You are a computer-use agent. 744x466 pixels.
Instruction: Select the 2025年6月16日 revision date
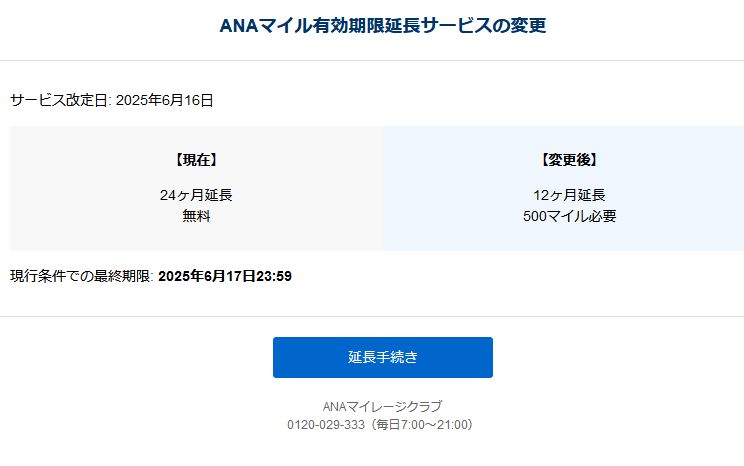coord(165,100)
